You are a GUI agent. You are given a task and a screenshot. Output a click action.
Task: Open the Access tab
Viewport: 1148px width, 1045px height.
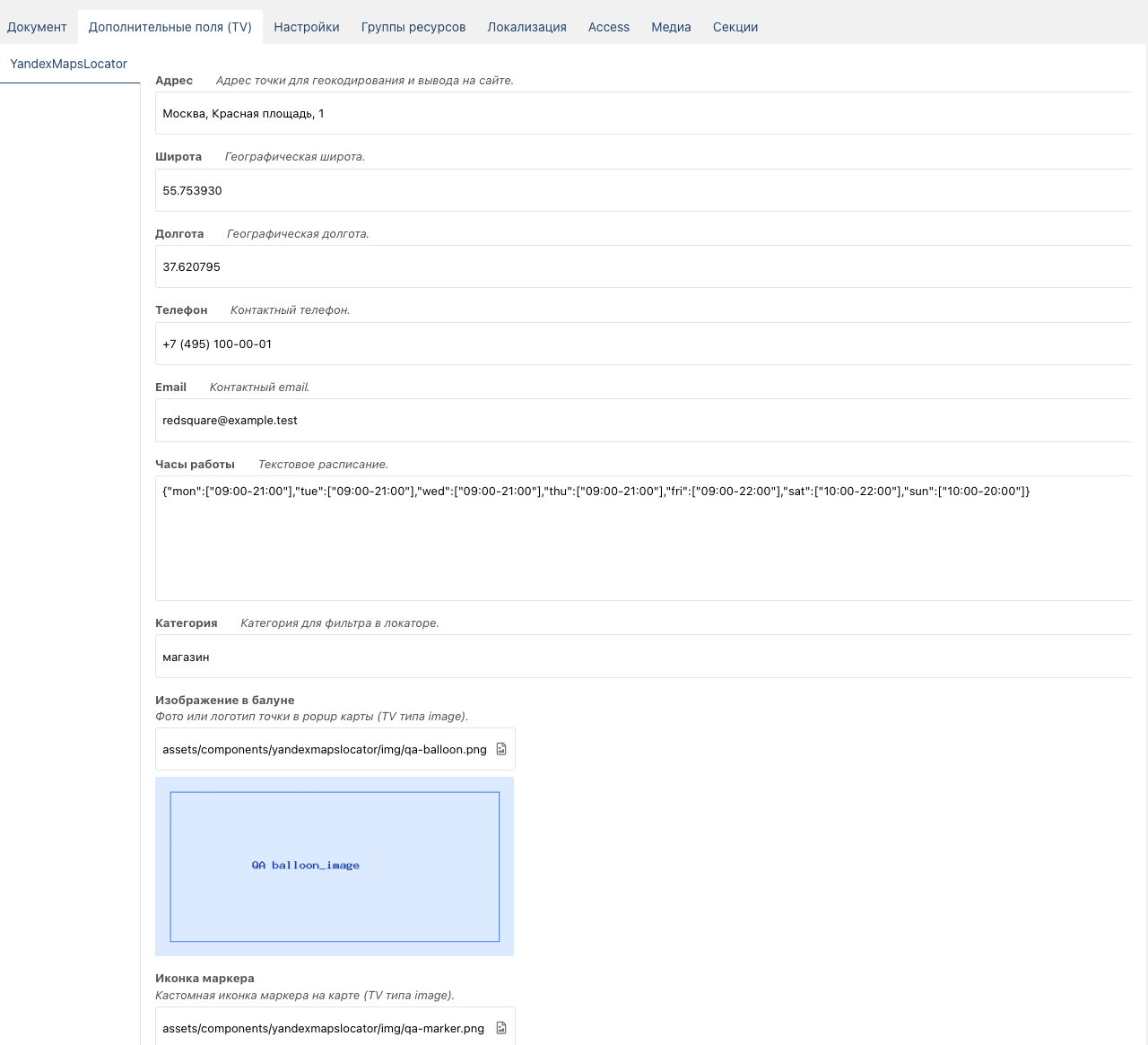[609, 27]
